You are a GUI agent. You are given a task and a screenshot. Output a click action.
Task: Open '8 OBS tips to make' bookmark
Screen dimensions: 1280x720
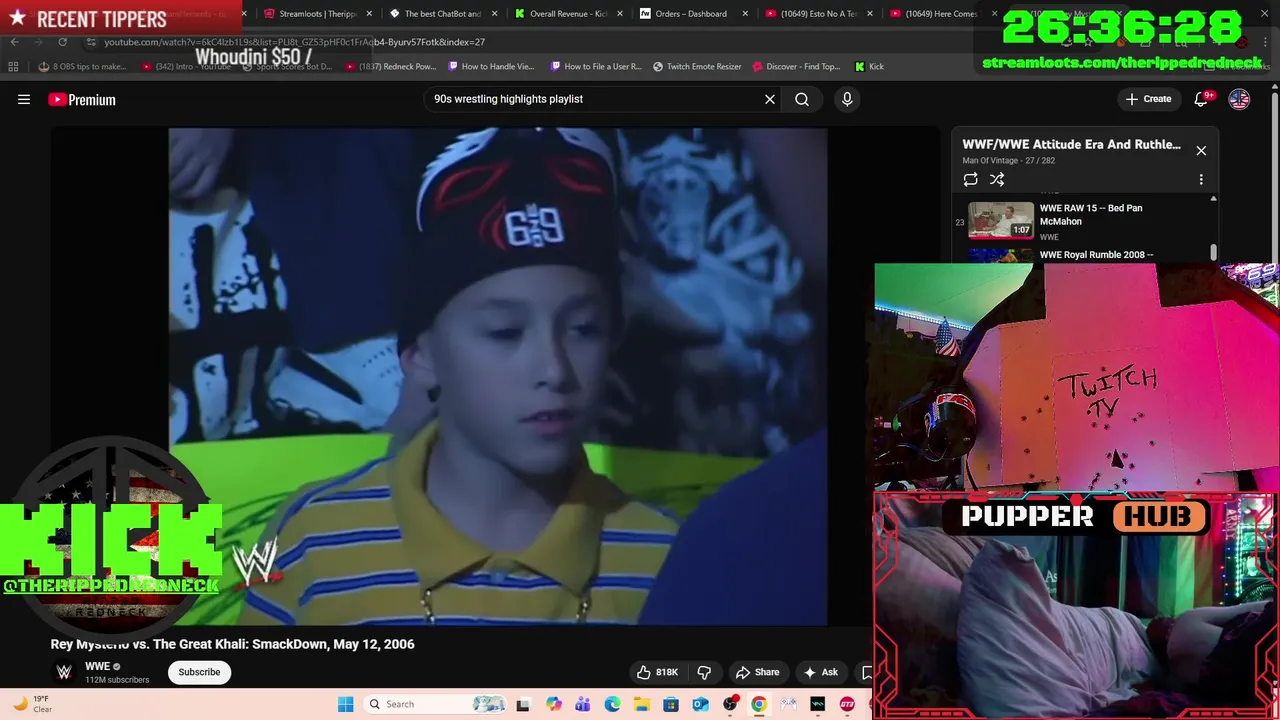click(83, 67)
